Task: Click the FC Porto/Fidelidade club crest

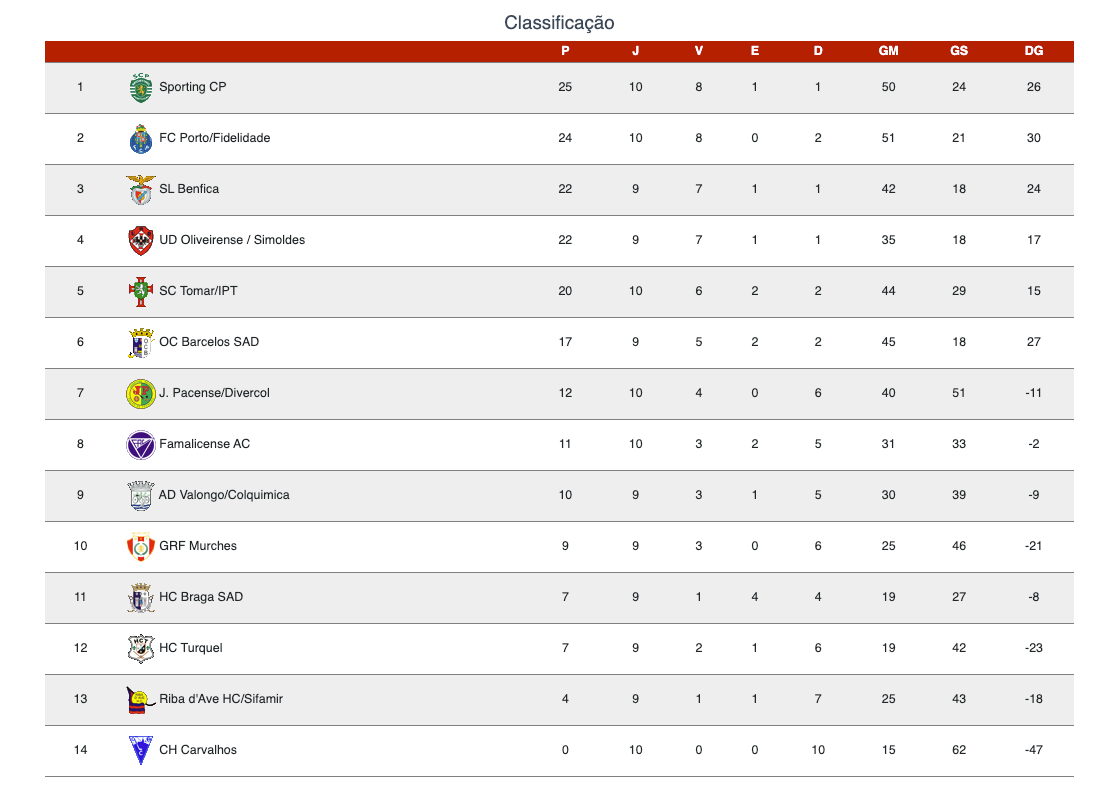Action: click(141, 139)
